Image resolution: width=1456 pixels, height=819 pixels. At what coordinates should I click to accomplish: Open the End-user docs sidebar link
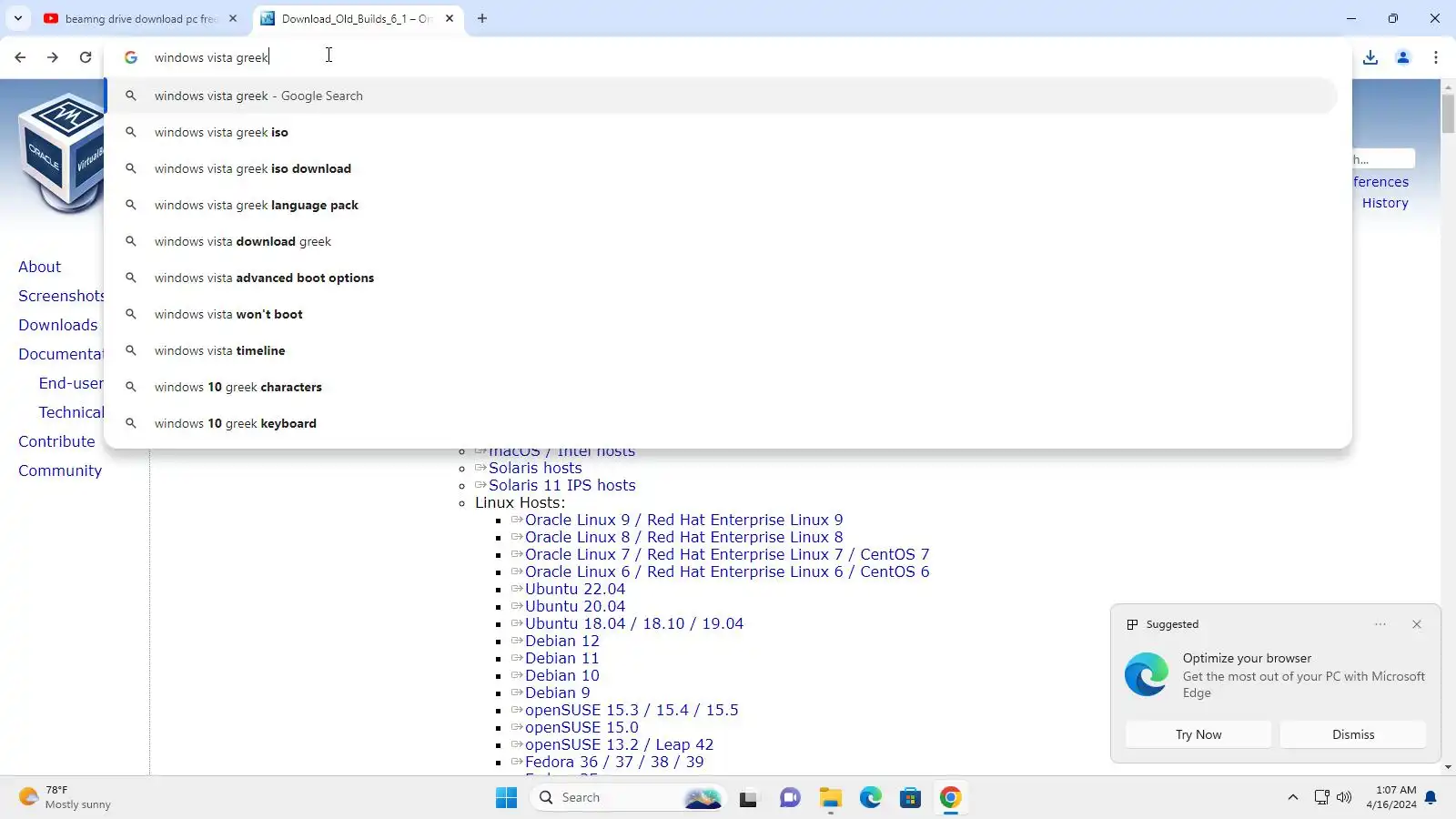pos(71,383)
